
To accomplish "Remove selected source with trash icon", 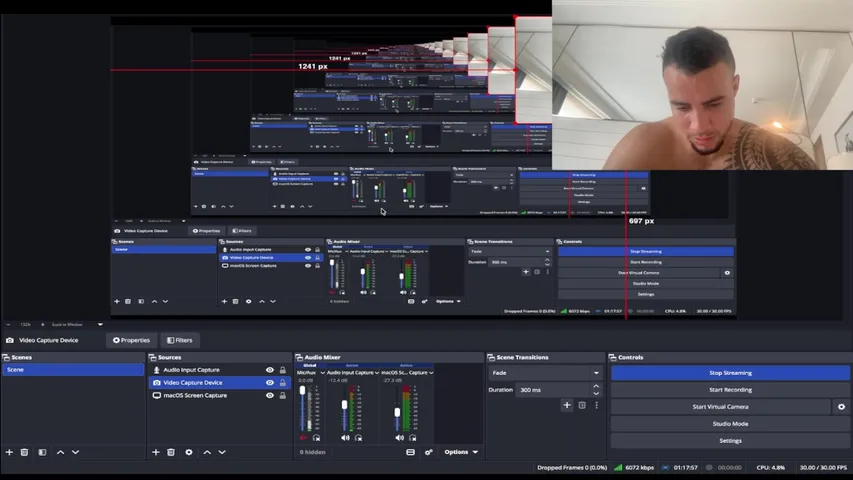I will (x=171, y=452).
